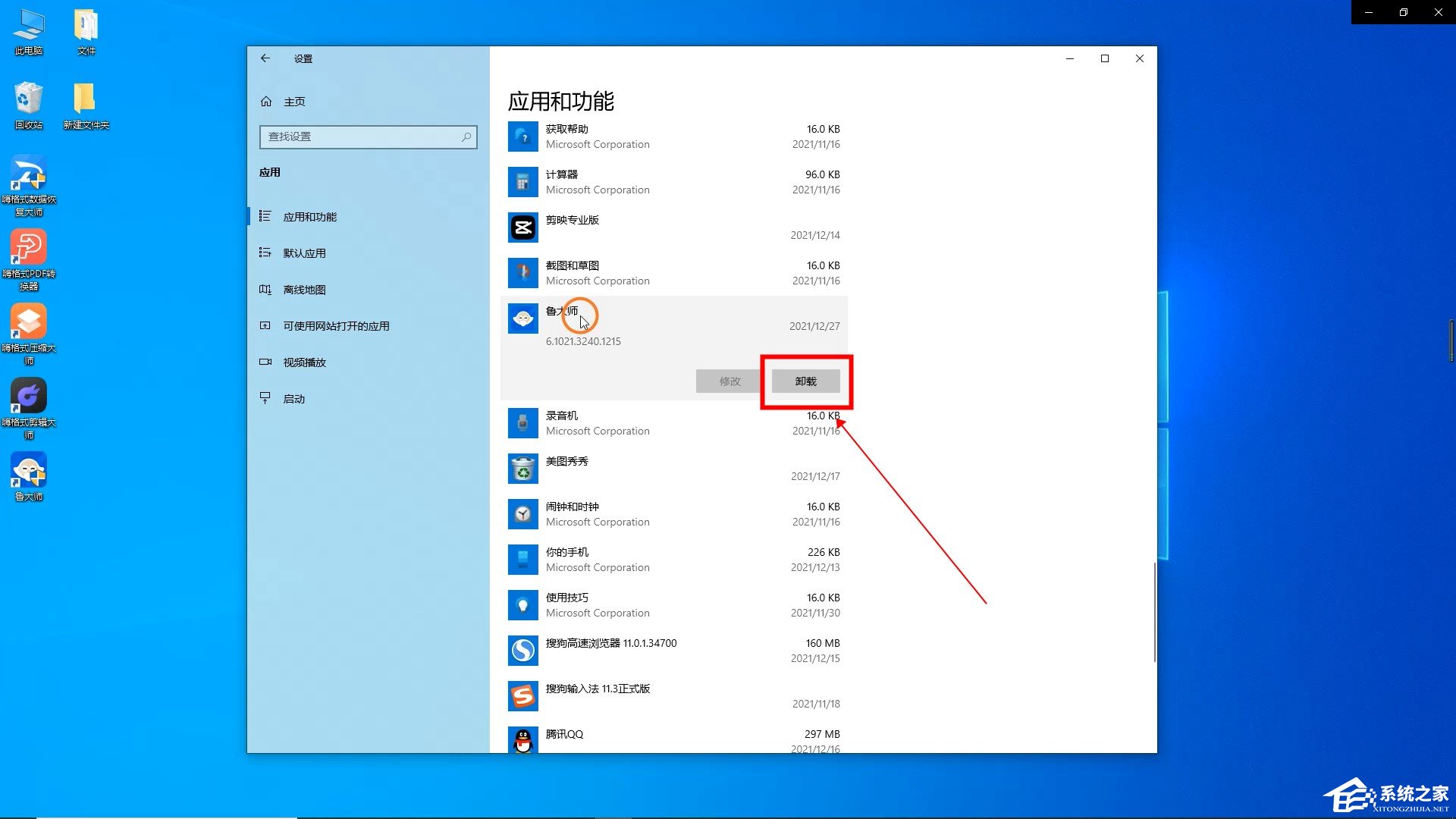Click the app list vertical scrollbar
The width and height of the screenshot is (1456, 819).
click(1154, 611)
